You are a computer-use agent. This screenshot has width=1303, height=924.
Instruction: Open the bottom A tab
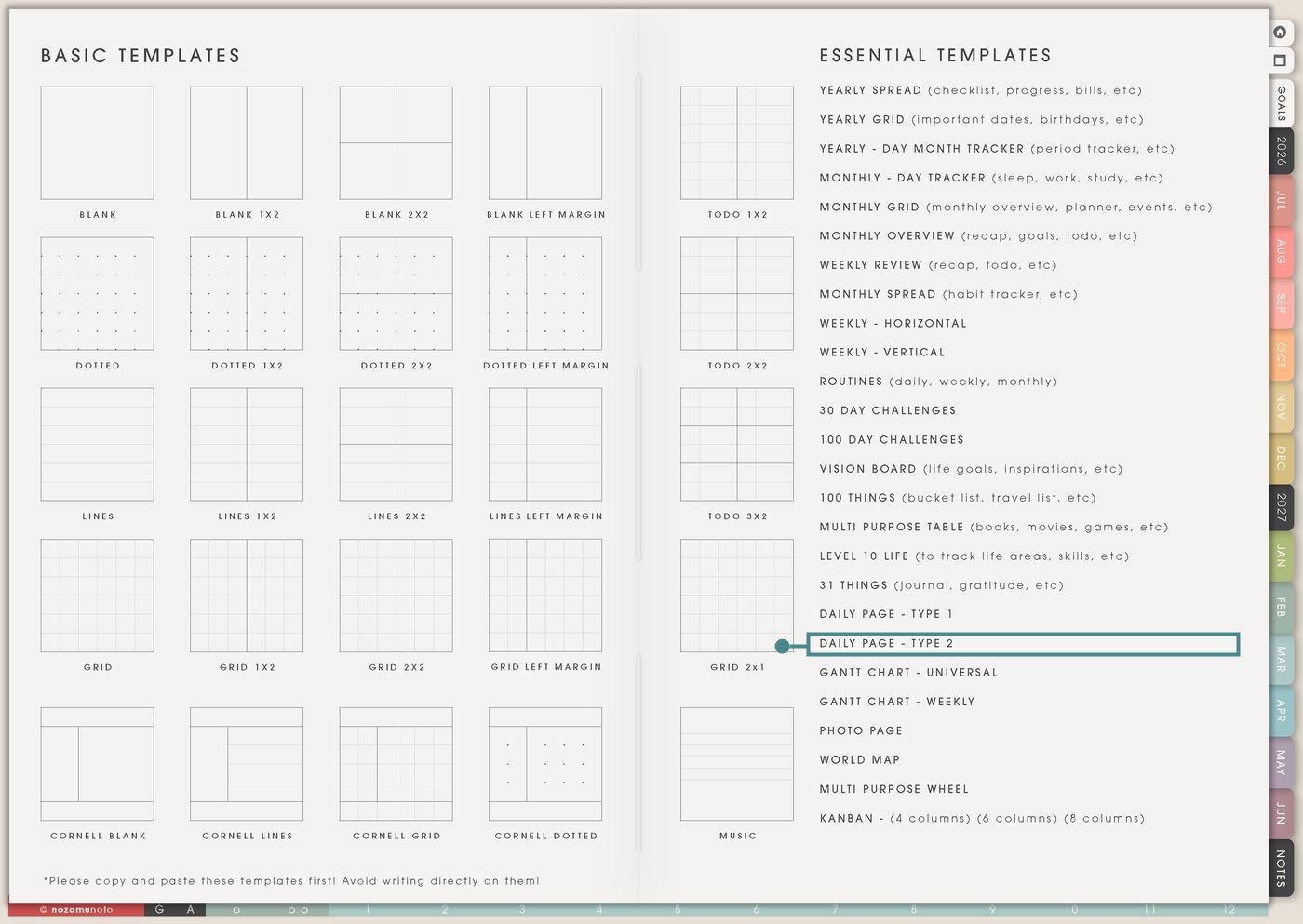(x=190, y=910)
